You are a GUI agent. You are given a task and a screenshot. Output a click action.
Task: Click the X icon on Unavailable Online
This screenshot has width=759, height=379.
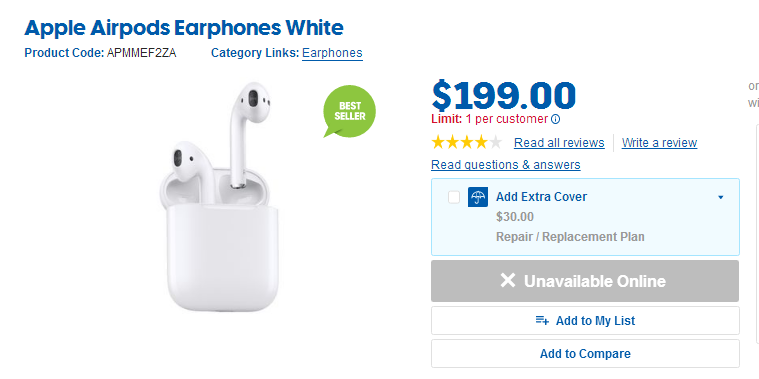(x=508, y=281)
